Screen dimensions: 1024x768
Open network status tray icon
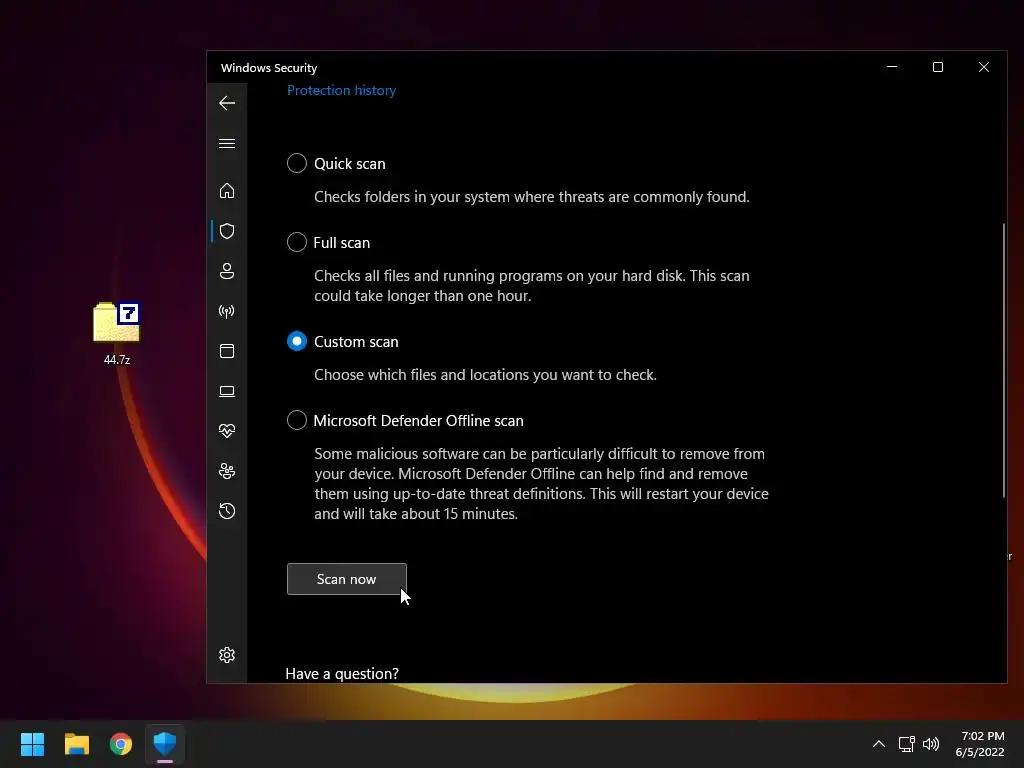click(906, 744)
